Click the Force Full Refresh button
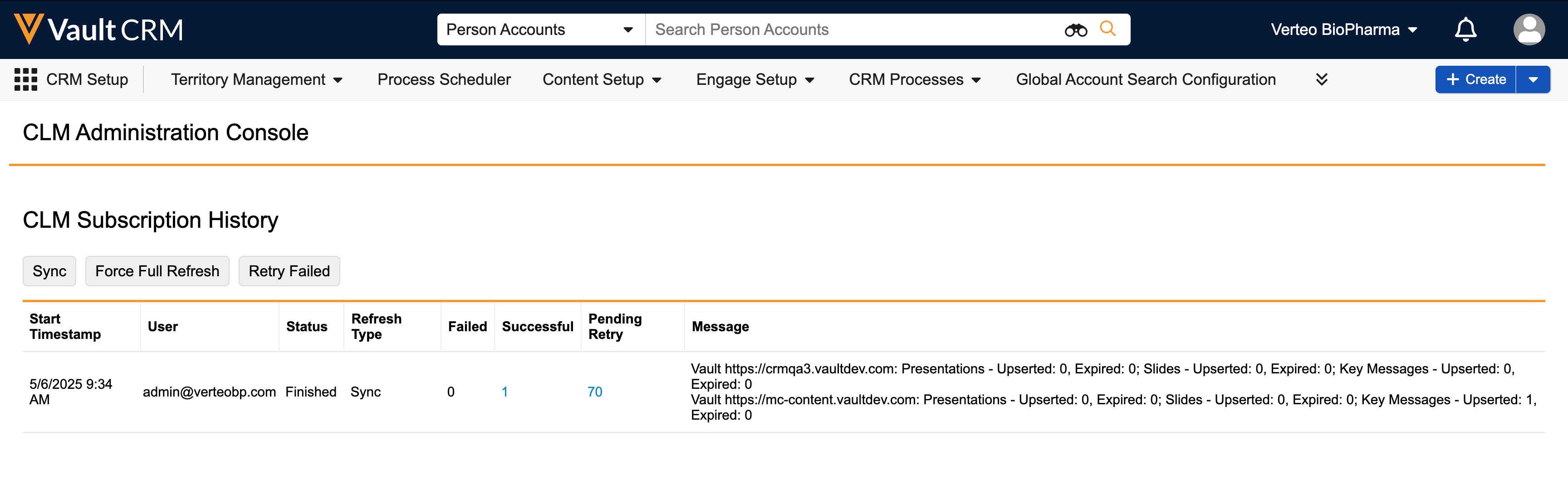The height and width of the screenshot is (490, 1568). [157, 271]
